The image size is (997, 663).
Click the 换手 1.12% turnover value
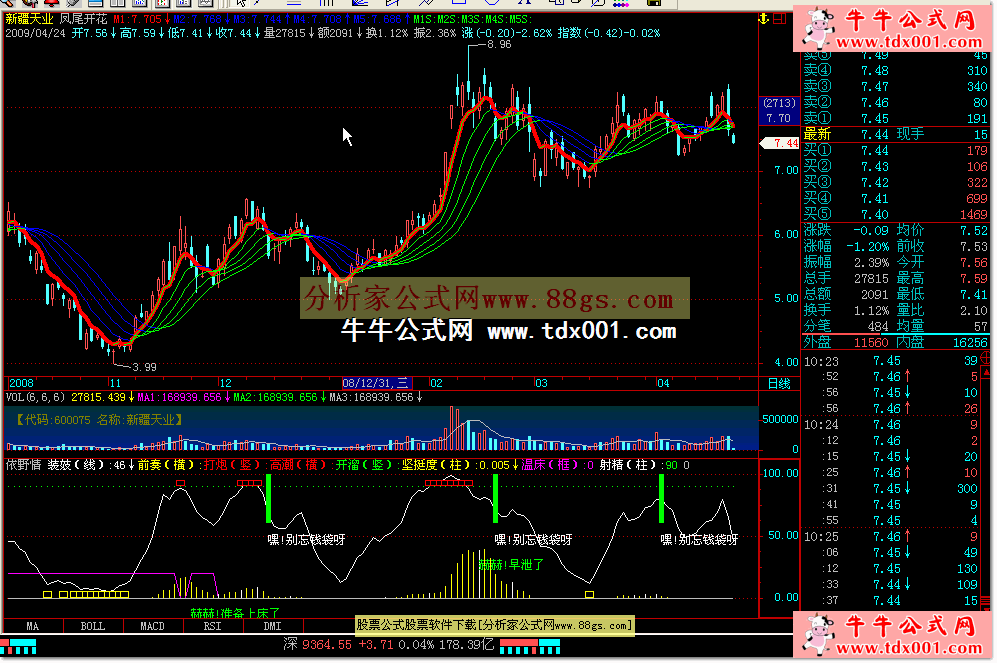871,310
